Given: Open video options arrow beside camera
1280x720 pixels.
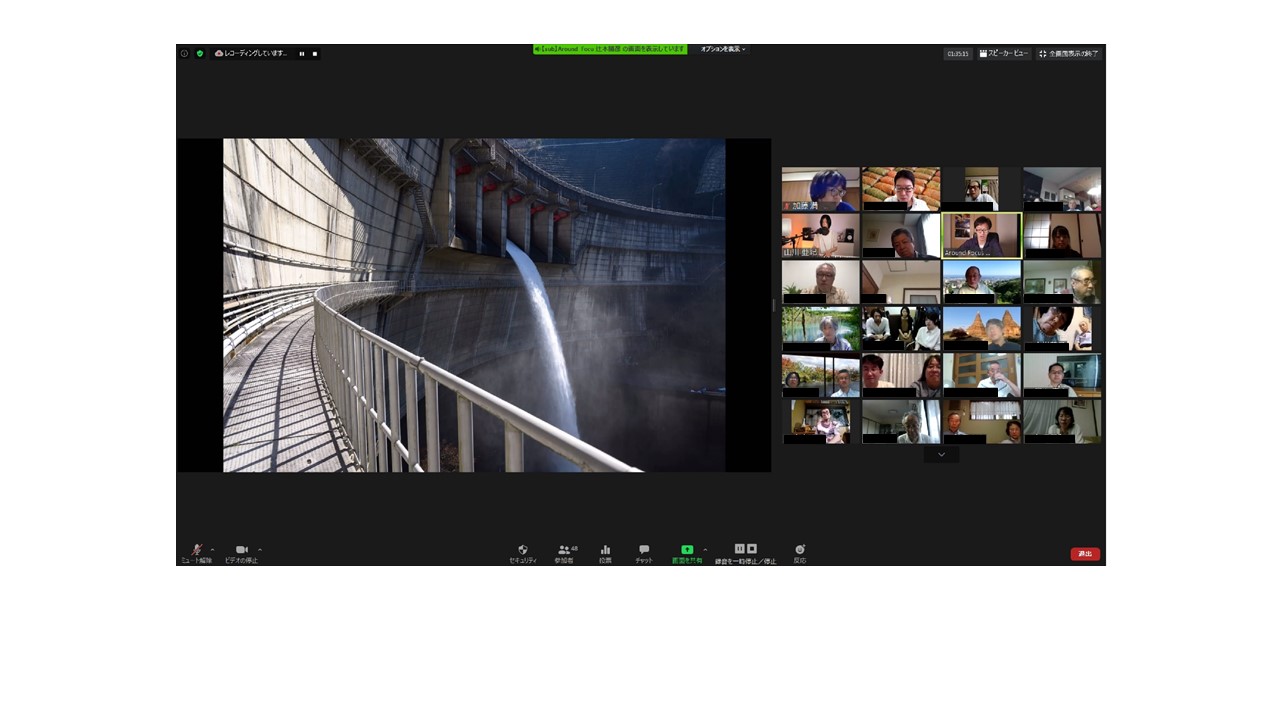Looking at the screenshot, I should coord(260,549).
